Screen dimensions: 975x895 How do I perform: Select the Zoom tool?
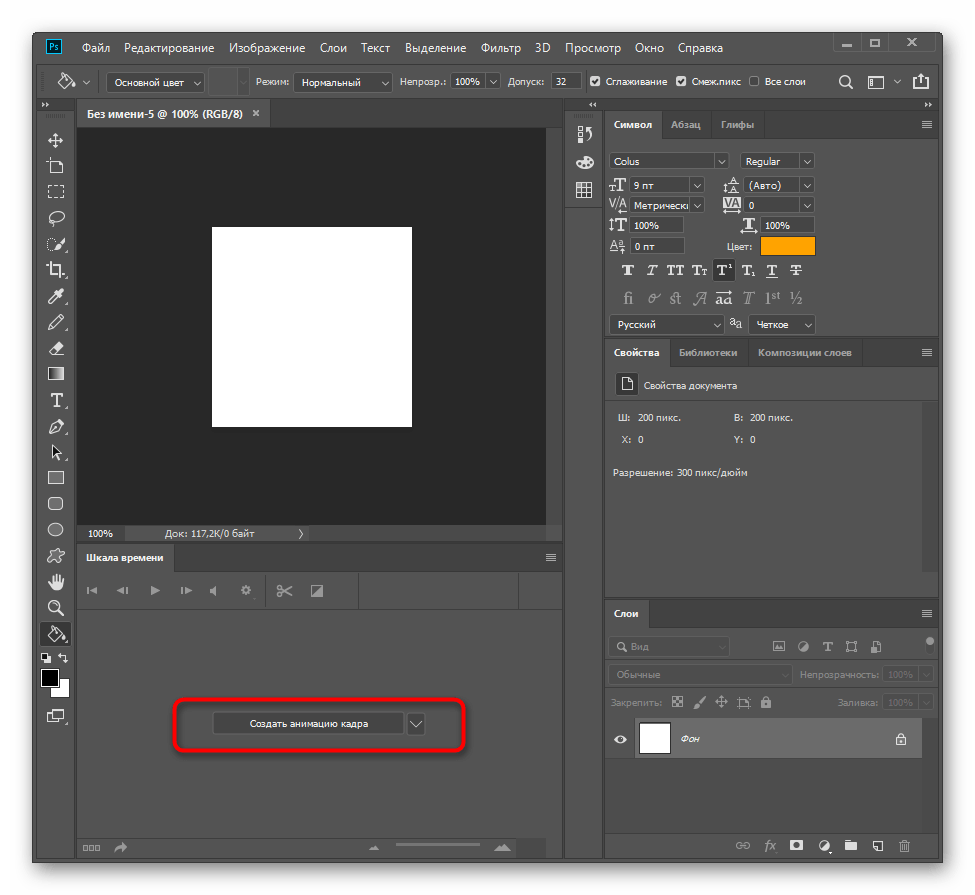[x=56, y=607]
